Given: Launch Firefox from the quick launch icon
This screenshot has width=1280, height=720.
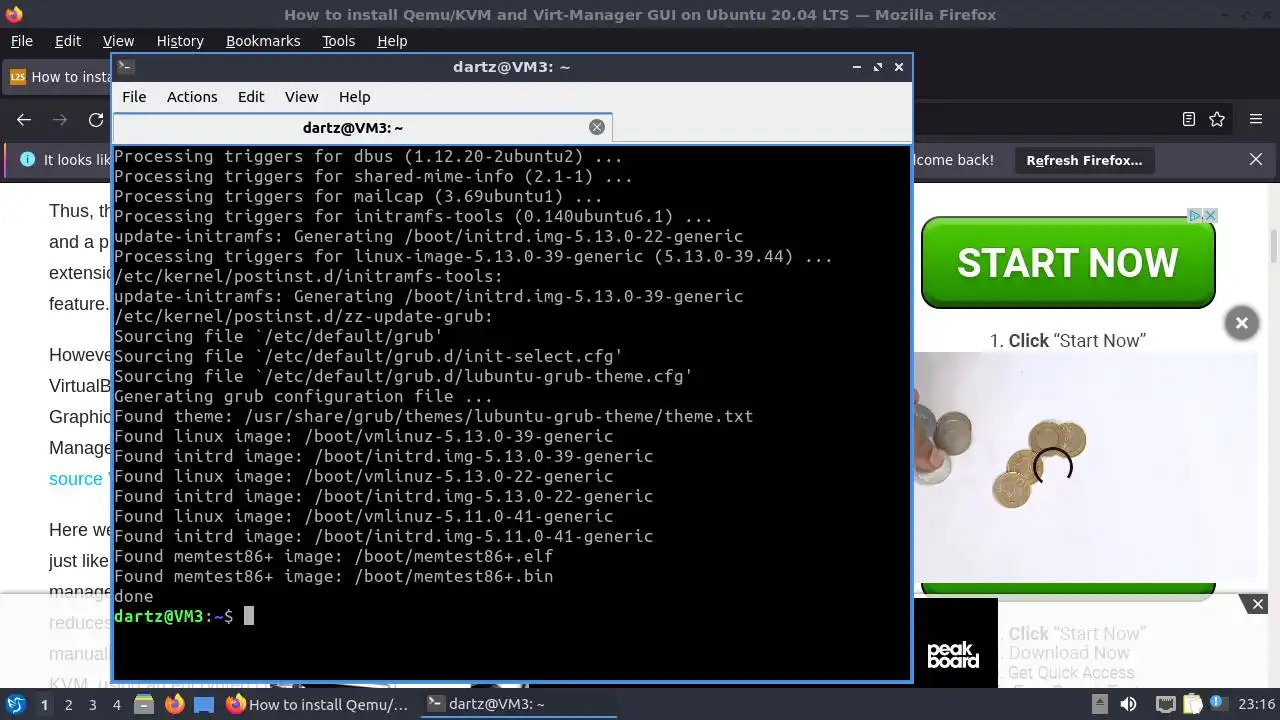Looking at the screenshot, I should [x=174, y=704].
